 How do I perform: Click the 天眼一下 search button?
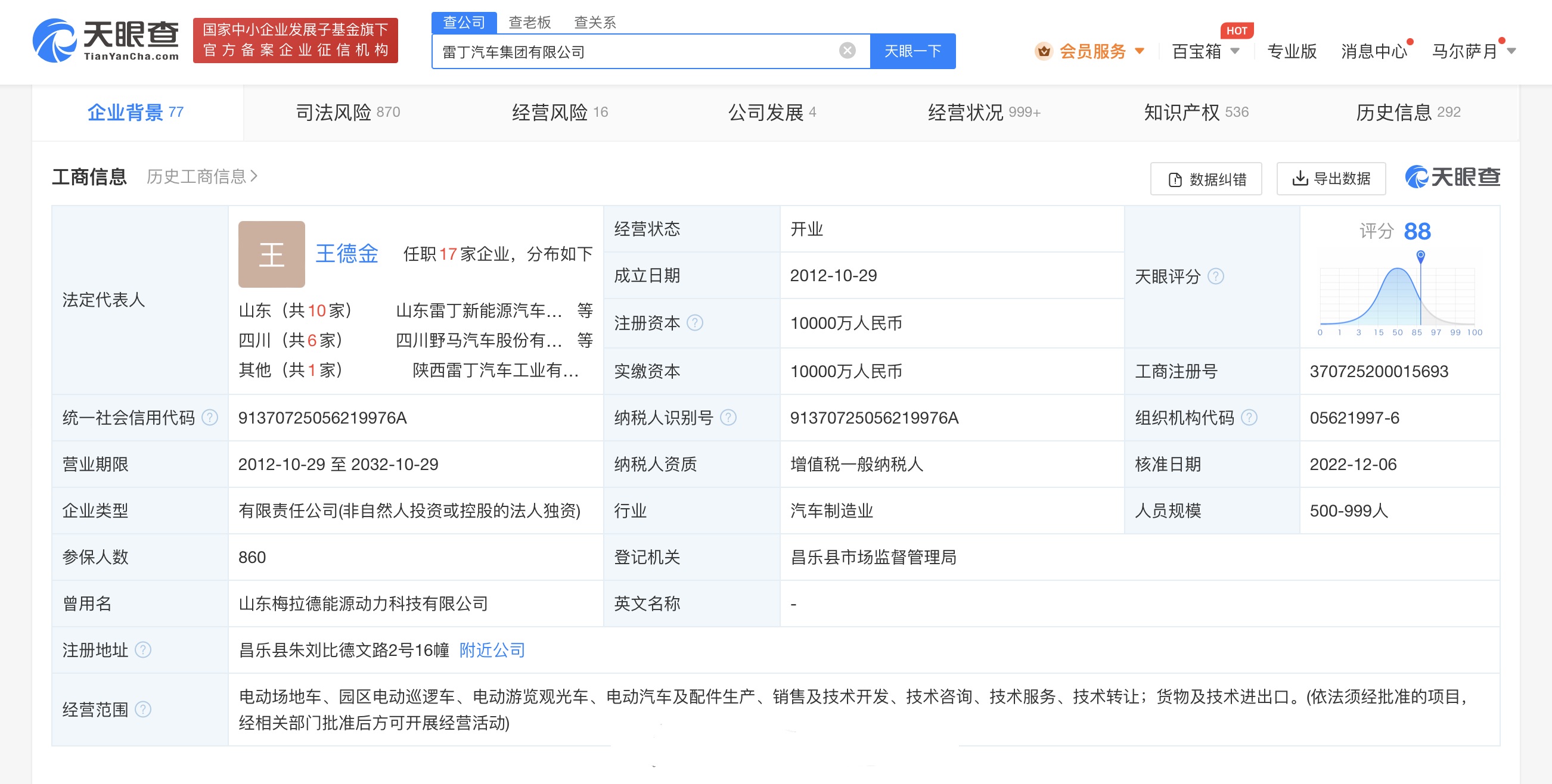912,51
